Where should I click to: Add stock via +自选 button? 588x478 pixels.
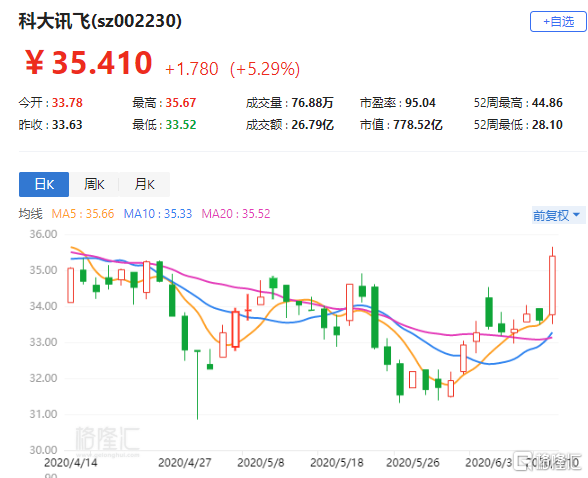[558, 21]
